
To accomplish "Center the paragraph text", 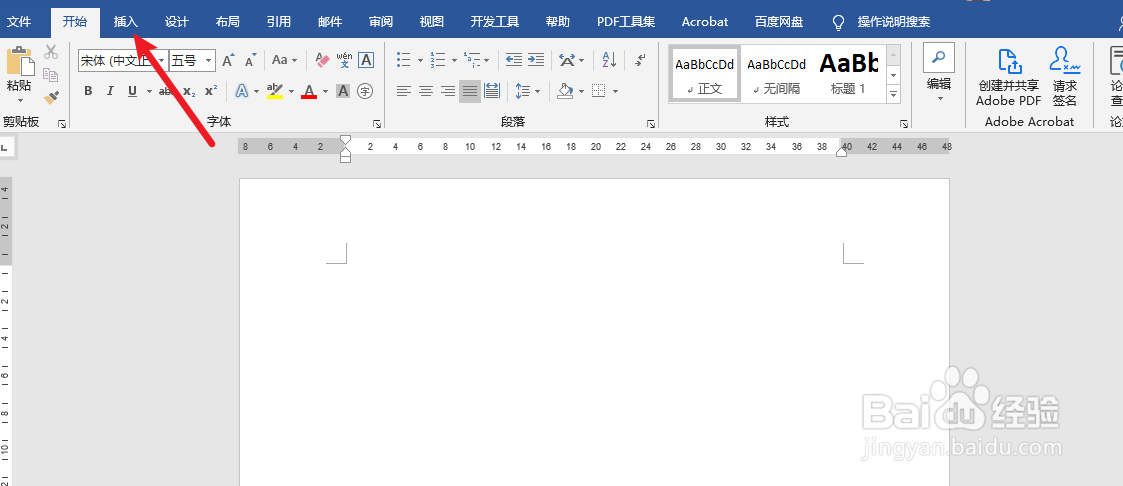I will coord(426,91).
